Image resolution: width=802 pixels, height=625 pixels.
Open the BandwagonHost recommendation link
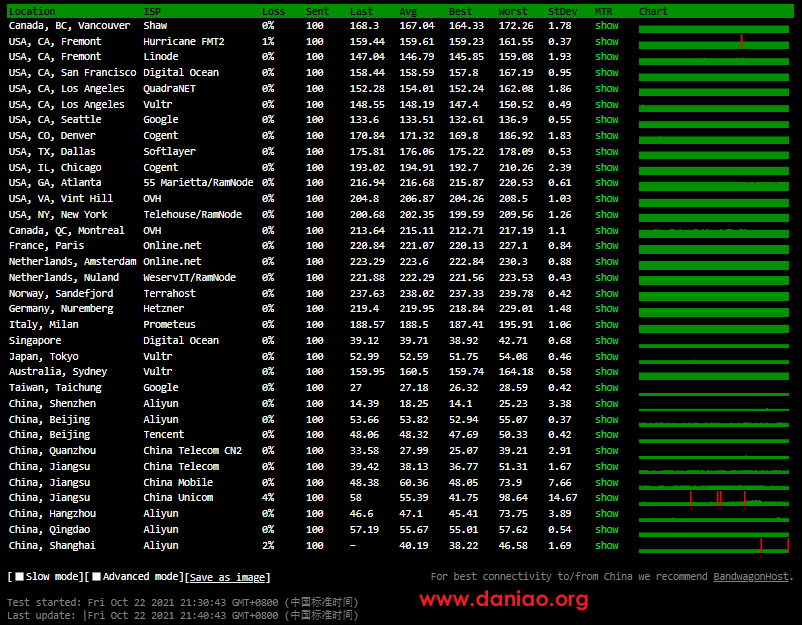click(750, 576)
